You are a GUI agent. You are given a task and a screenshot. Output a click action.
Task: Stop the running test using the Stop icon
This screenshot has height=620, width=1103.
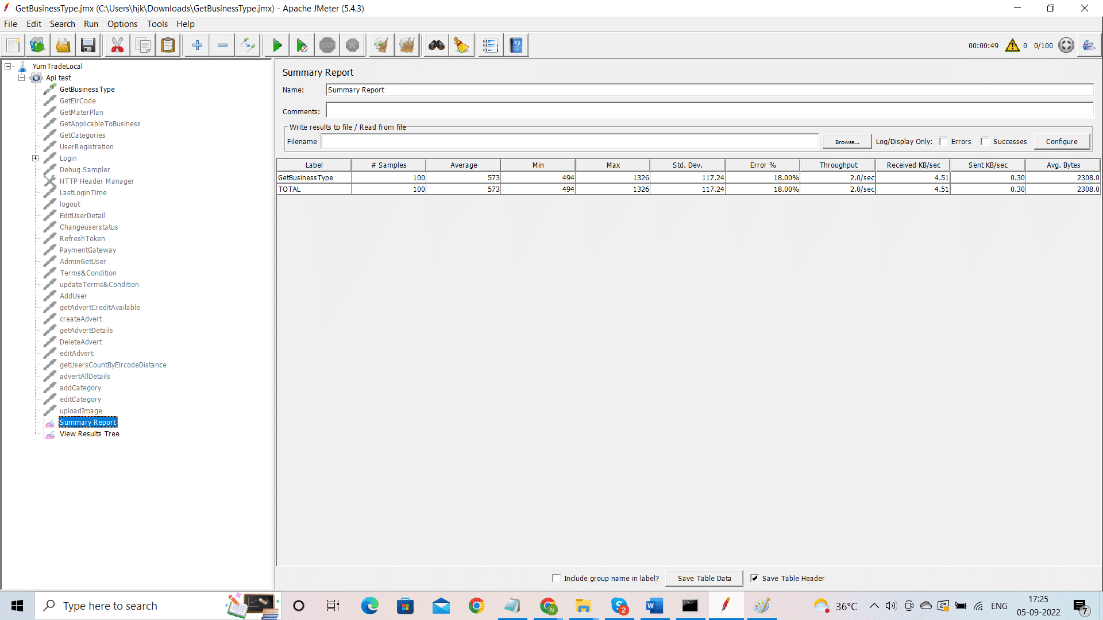[x=328, y=44]
